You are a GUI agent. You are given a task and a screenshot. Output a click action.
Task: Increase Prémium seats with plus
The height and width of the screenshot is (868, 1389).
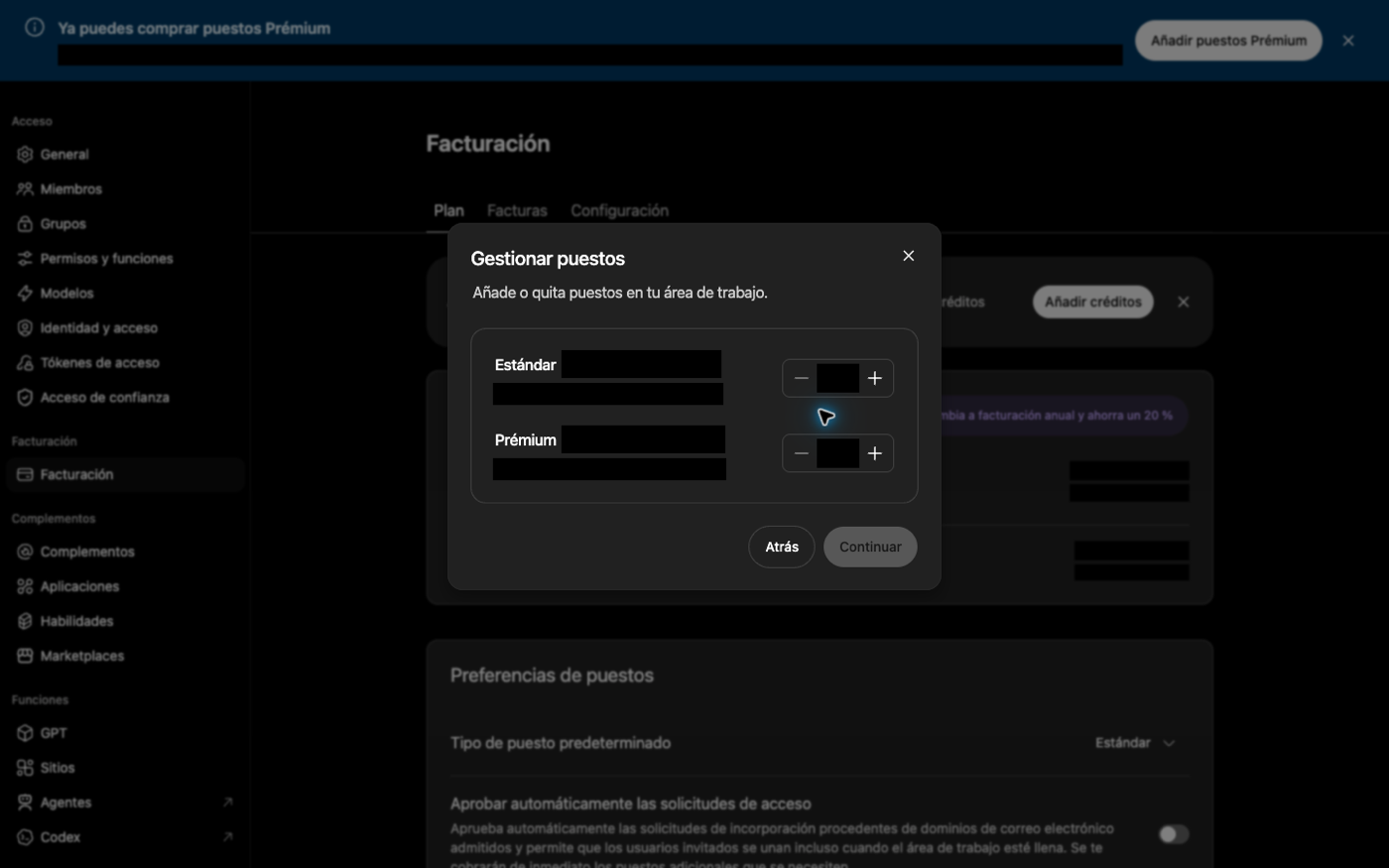874,453
